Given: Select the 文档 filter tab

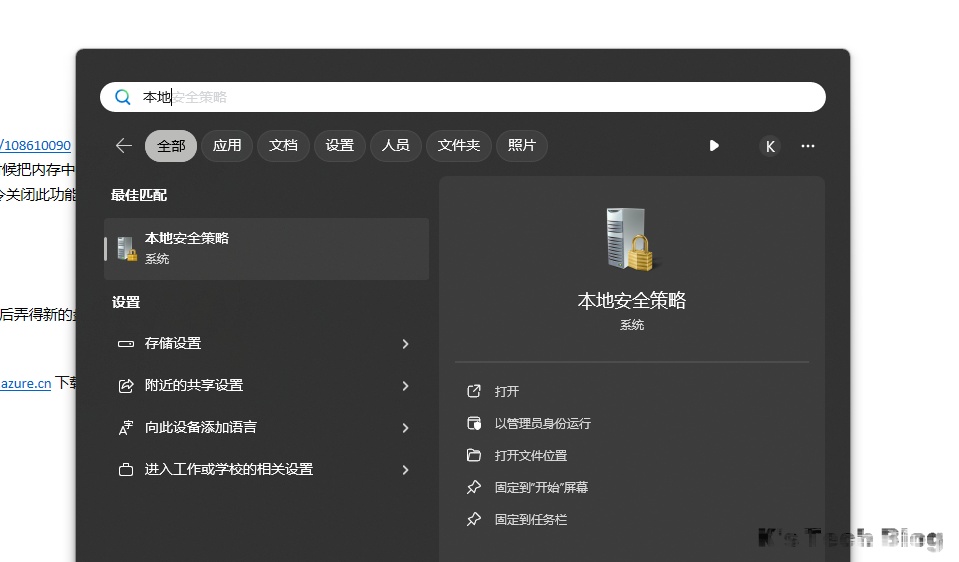Looking at the screenshot, I should (284, 146).
